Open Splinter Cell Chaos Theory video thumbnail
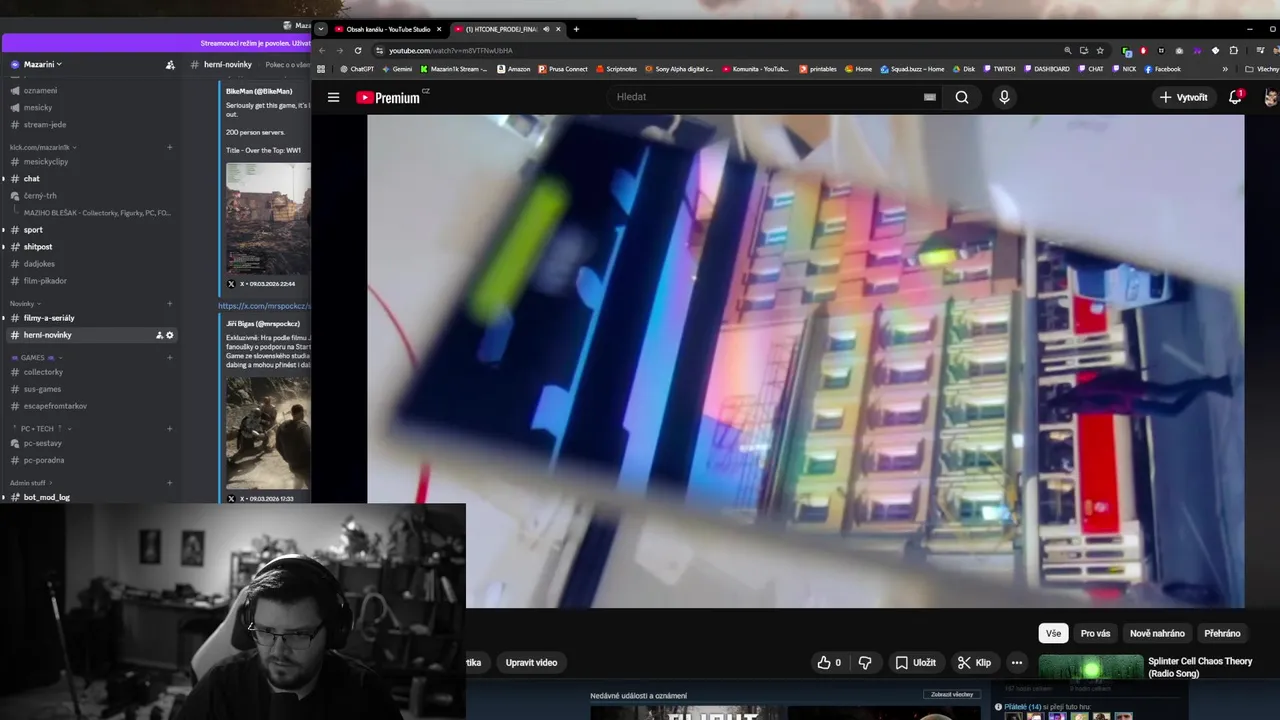 coord(1091,667)
